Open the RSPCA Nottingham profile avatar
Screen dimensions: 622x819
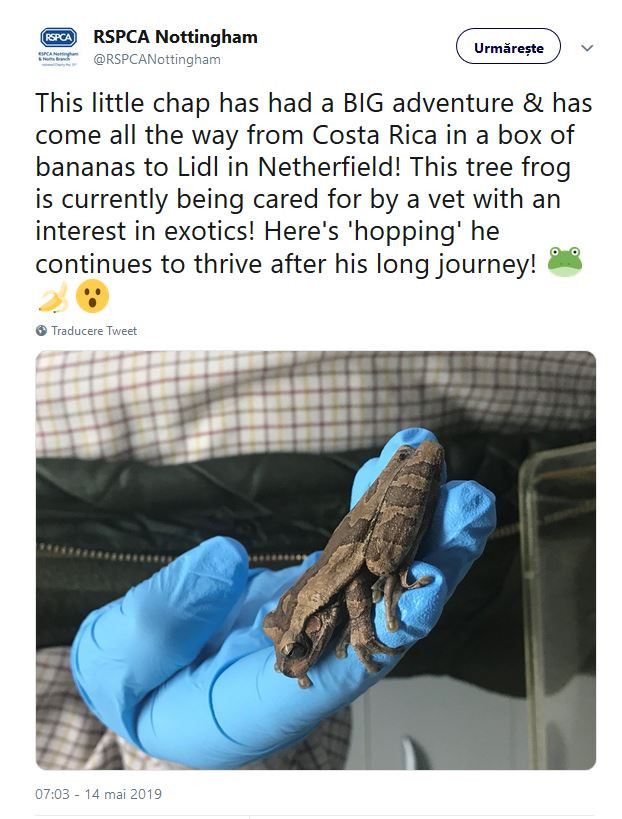pos(57,47)
